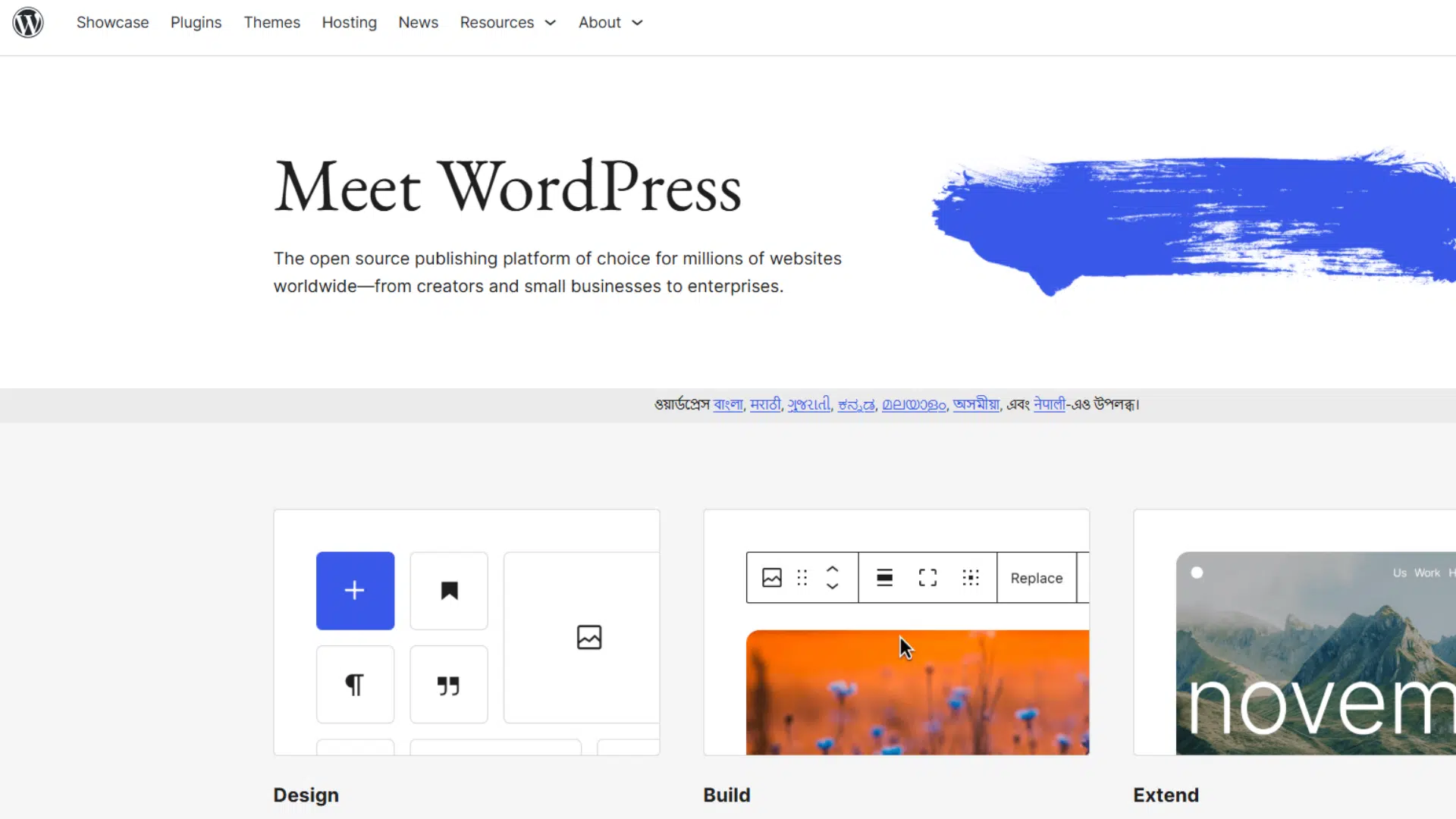The height and width of the screenshot is (819, 1456).
Task: Open the नेपाली language link
Action: pos(1050,405)
